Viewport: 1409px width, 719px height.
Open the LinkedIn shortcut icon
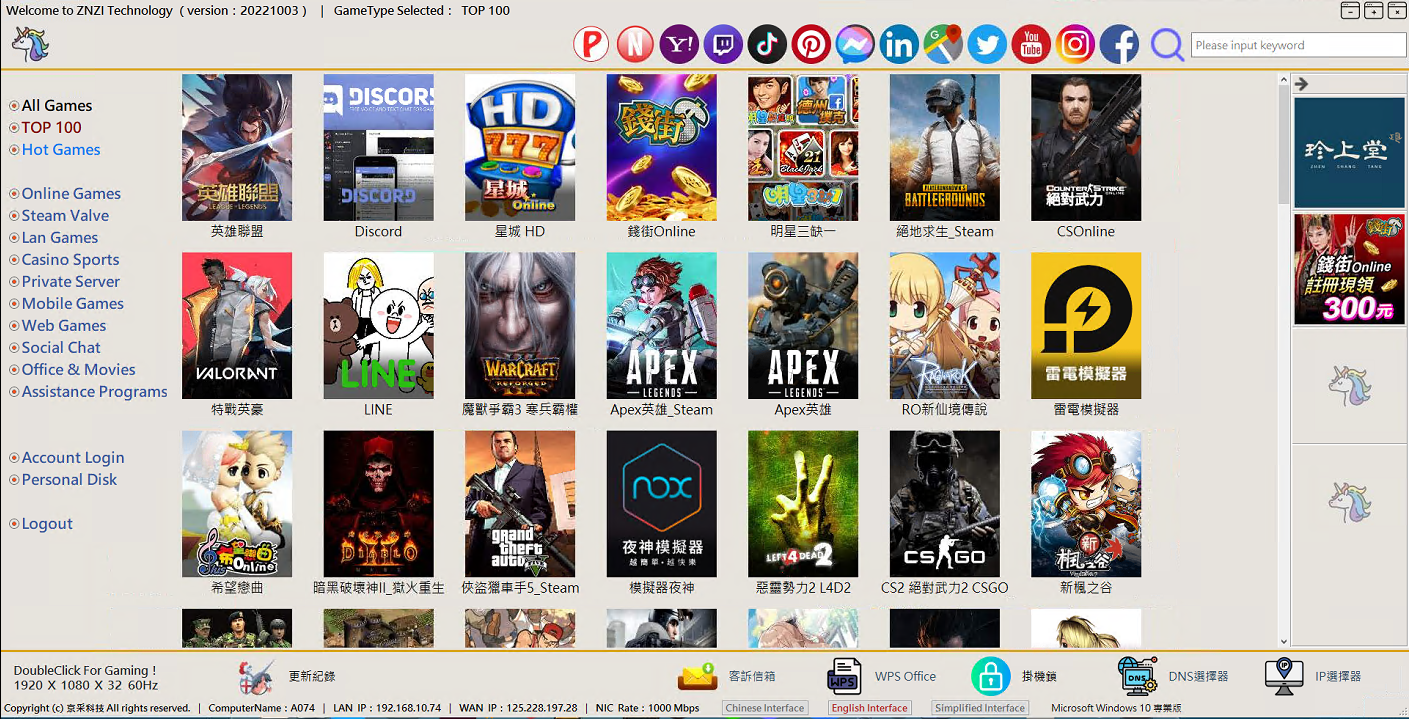[899, 45]
